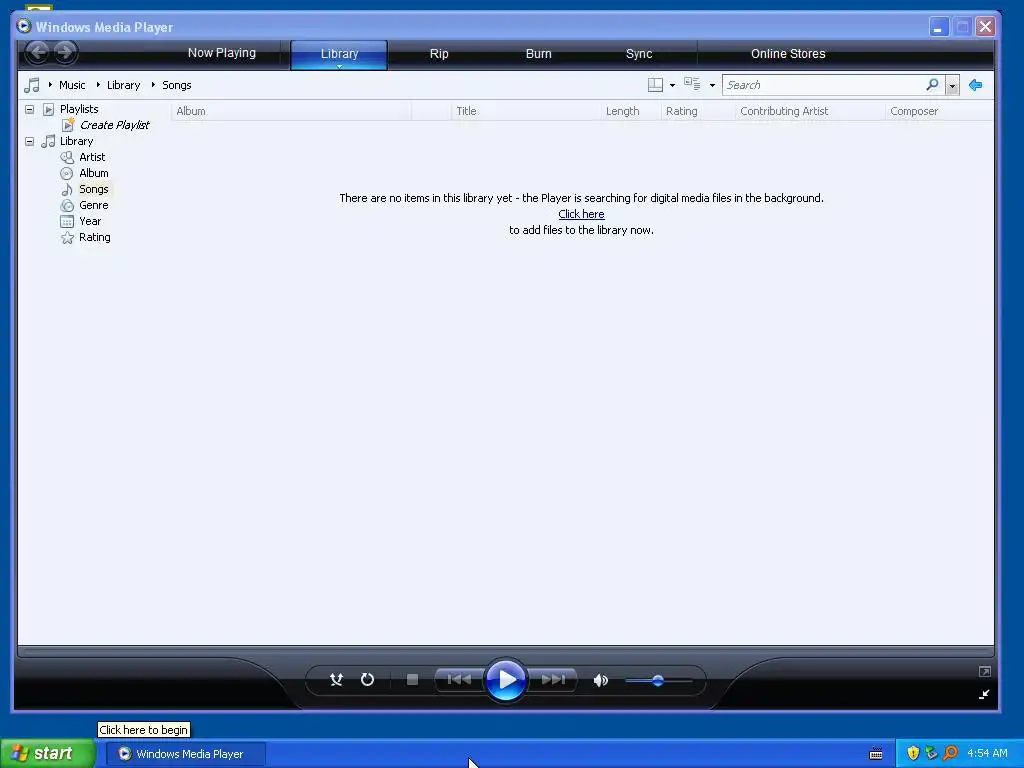This screenshot has width=1024, height=768.
Task: Click the Previous track button
Action: [459, 680]
